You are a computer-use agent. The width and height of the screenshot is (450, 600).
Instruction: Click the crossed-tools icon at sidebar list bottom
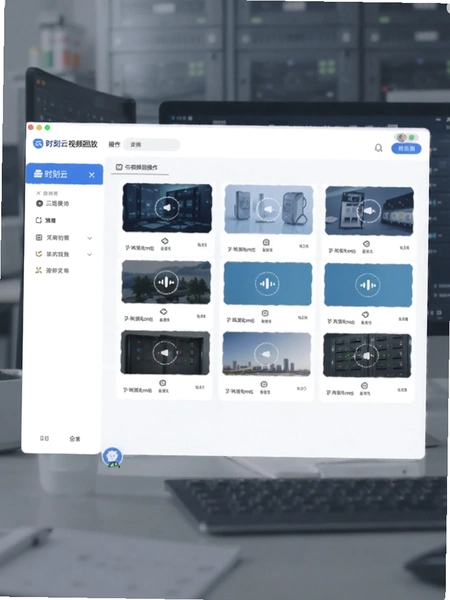point(52,271)
